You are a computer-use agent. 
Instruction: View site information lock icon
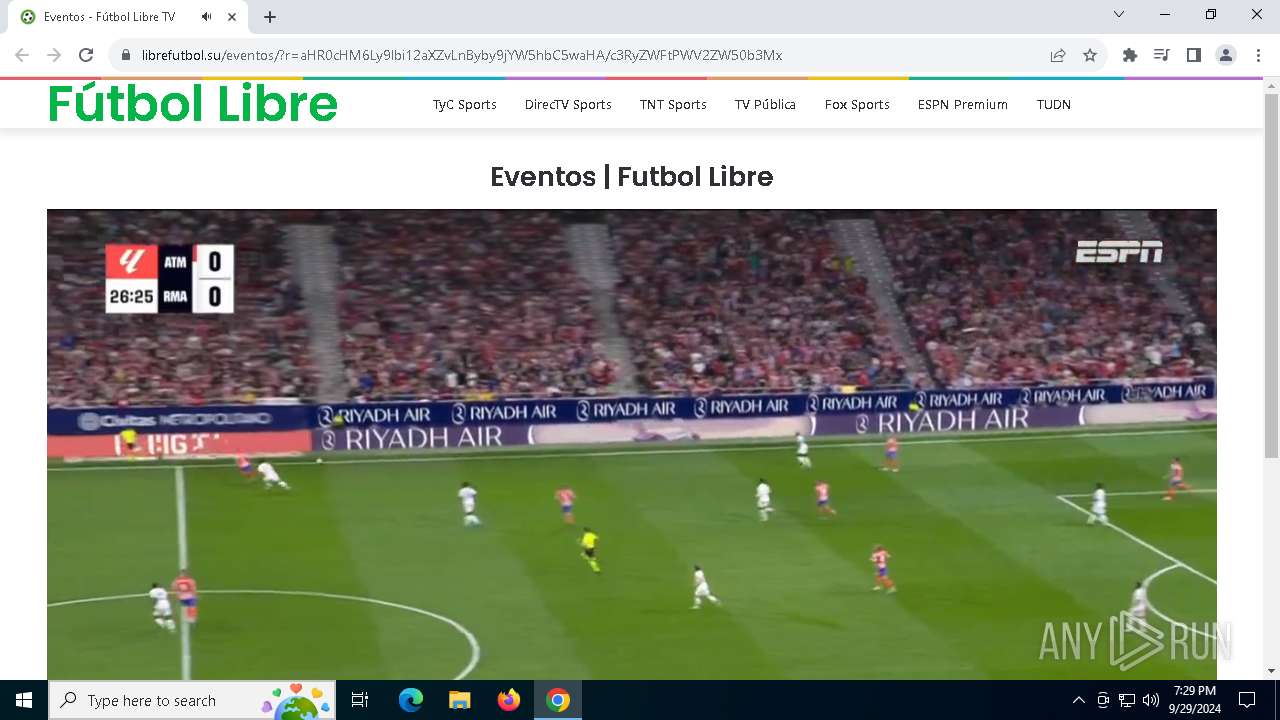[x=126, y=55]
